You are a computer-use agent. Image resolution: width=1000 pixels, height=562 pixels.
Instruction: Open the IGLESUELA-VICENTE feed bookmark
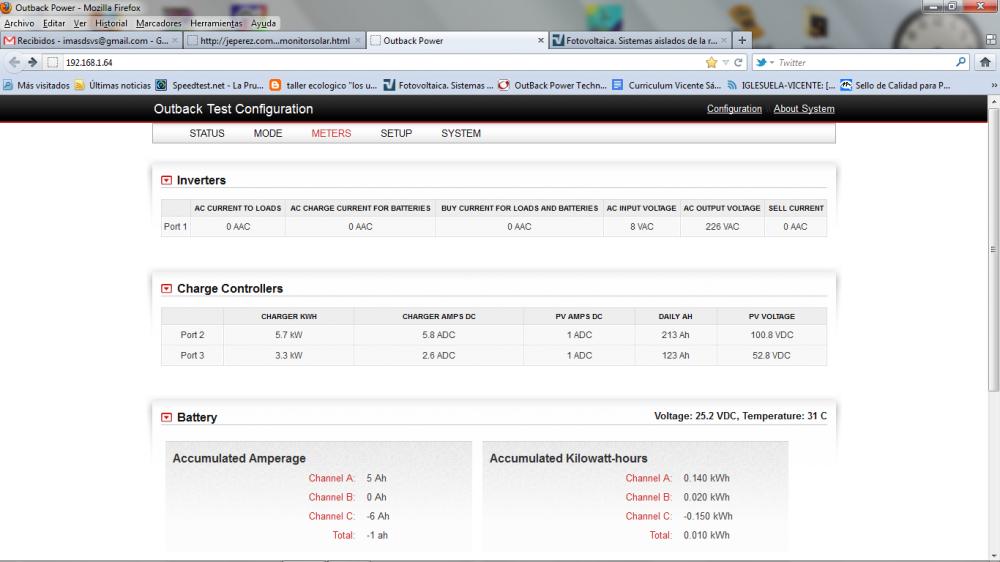point(781,85)
